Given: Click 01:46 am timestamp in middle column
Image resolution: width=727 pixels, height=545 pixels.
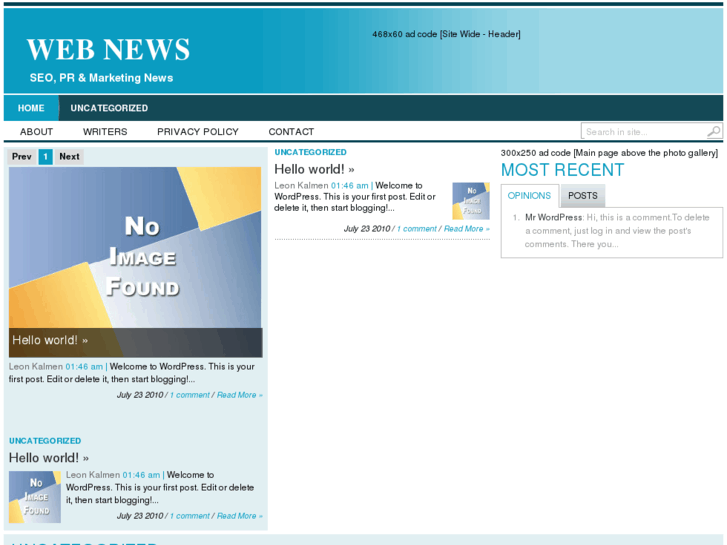Looking at the screenshot, I should click(350, 186).
